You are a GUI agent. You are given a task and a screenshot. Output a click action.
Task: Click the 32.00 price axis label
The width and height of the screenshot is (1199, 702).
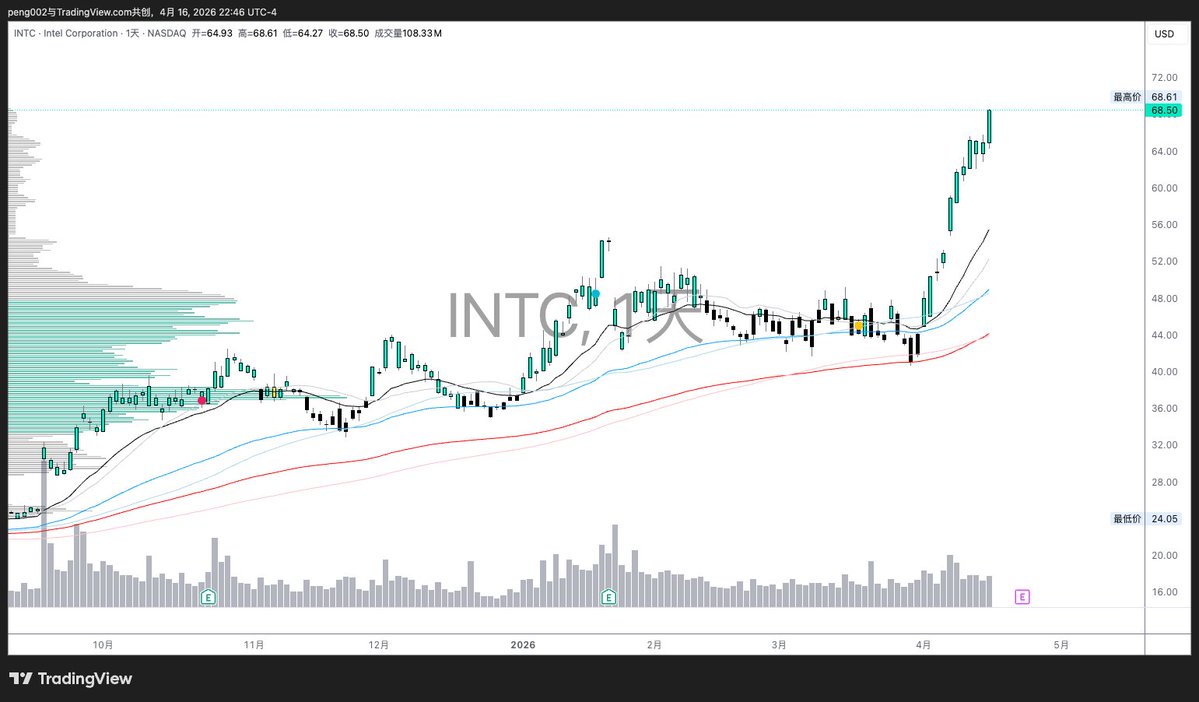1164,445
